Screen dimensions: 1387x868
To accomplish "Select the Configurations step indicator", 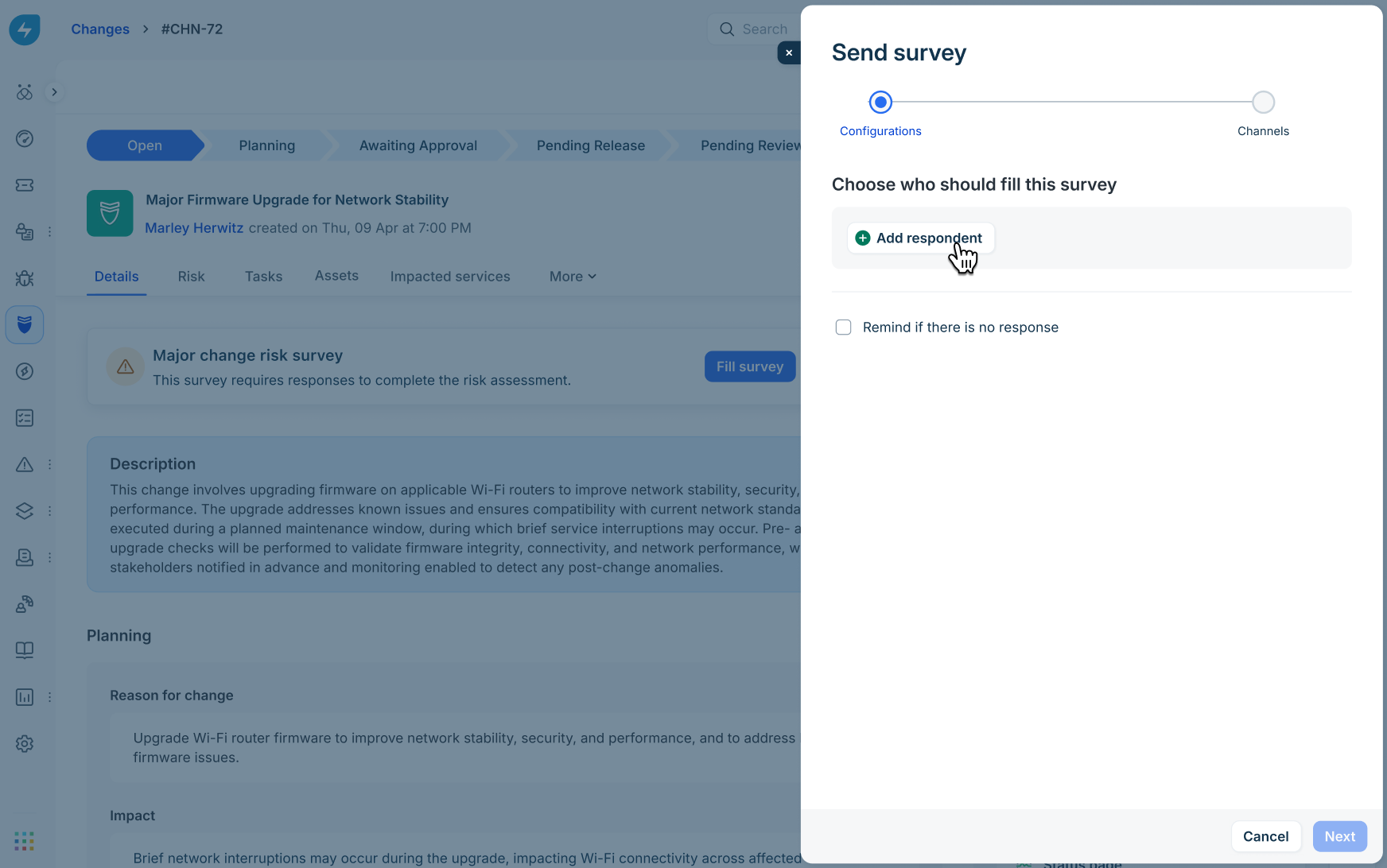I will [x=880, y=103].
